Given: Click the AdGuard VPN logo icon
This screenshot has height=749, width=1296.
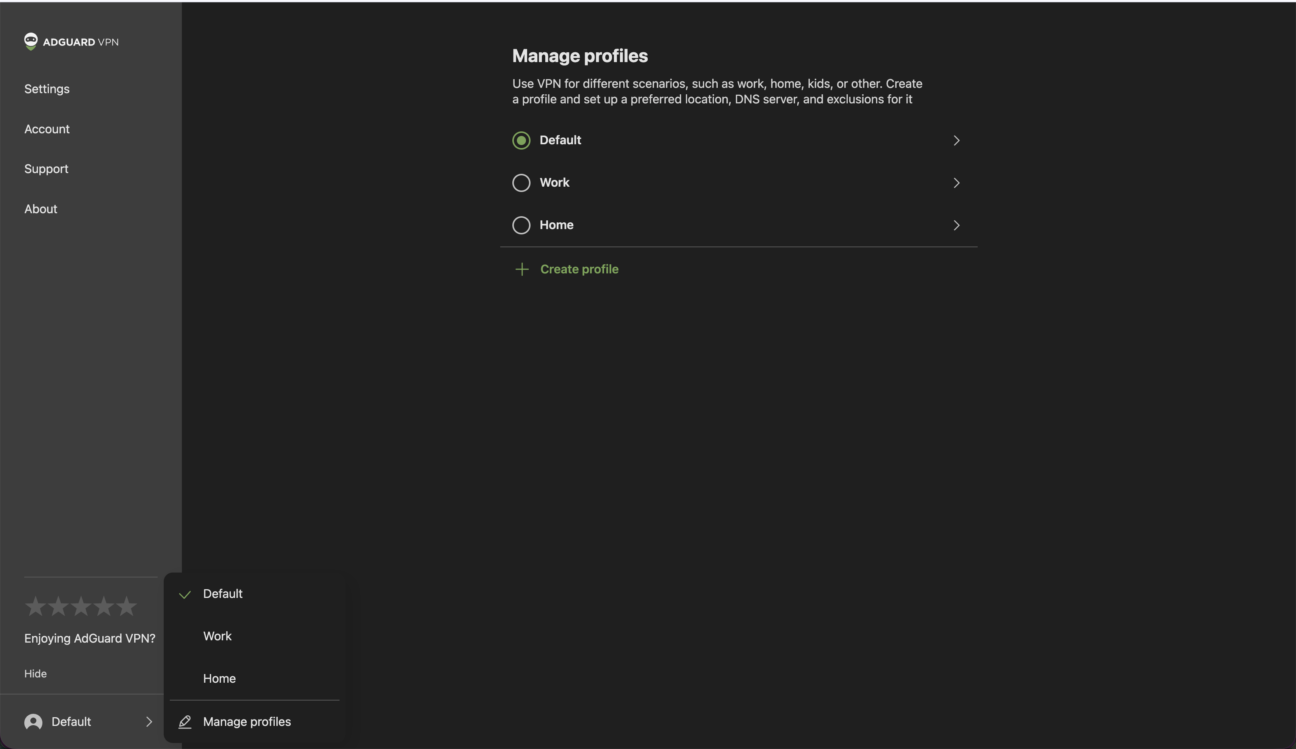Looking at the screenshot, I should pos(31,41).
